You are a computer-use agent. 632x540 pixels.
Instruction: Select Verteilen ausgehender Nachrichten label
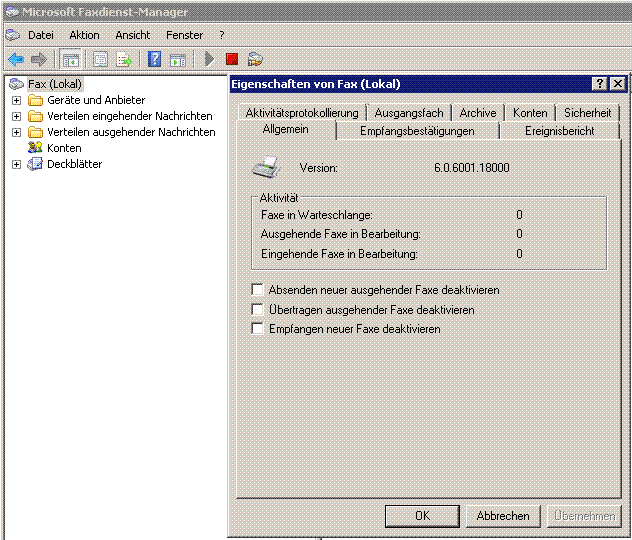coord(131,132)
